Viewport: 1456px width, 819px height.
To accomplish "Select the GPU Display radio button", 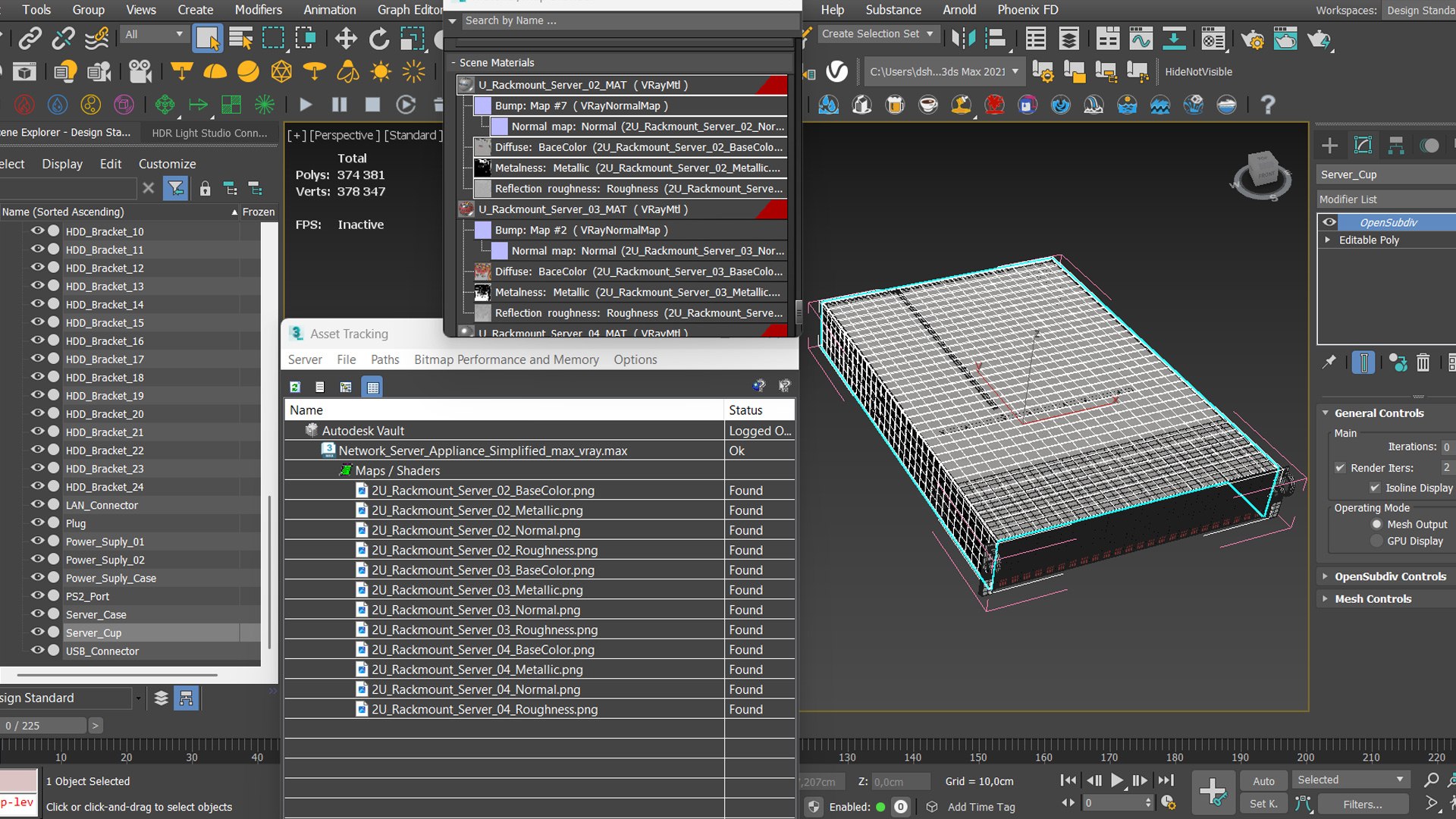I will pos(1376,541).
